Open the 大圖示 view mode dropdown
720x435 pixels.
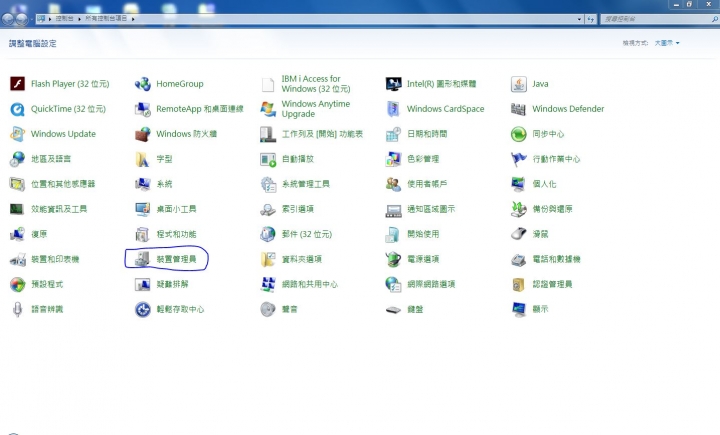click(x=667, y=43)
